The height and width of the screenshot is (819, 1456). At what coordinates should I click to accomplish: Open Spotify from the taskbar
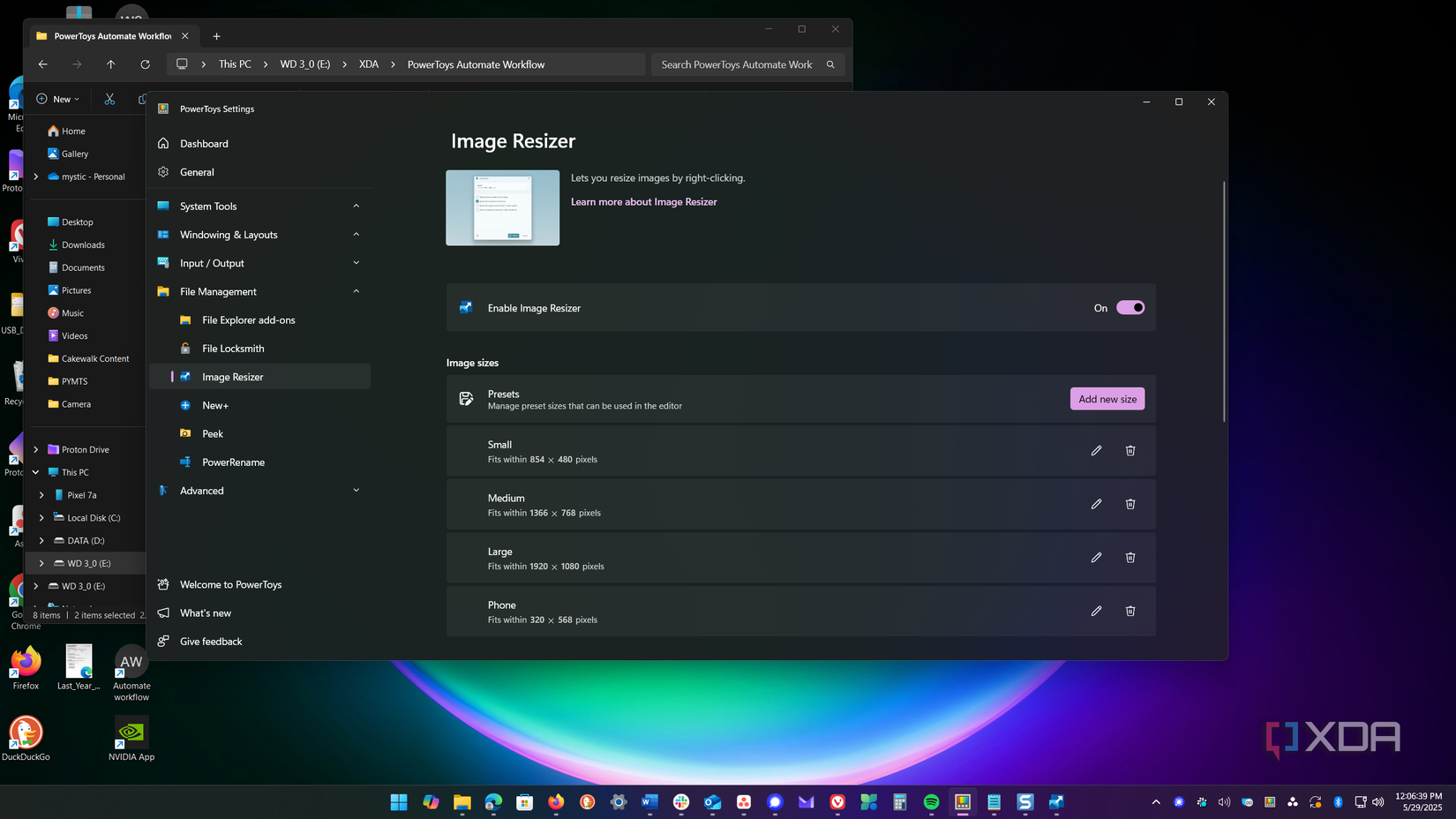[931, 801]
